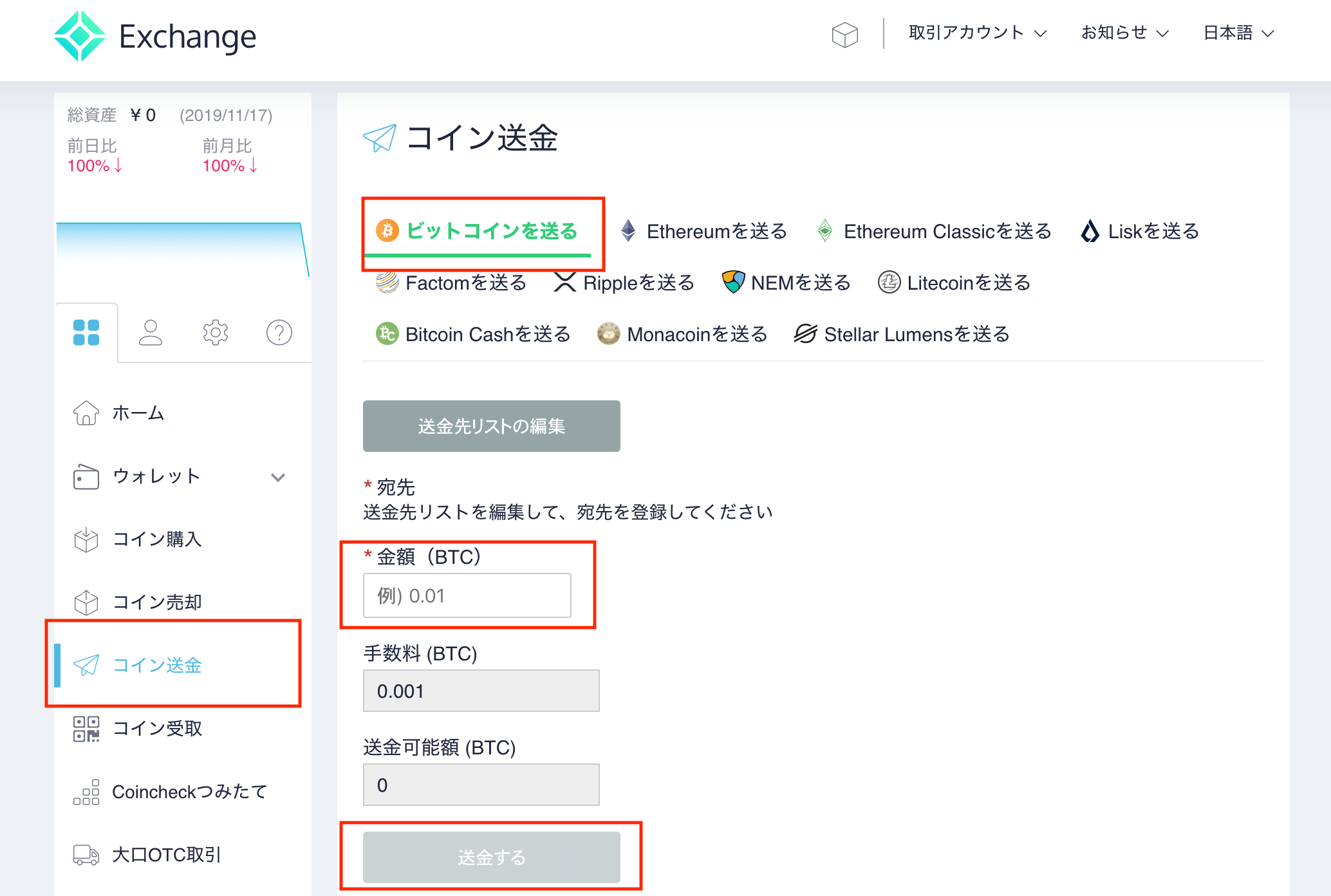Click the Ripple X icon
1331x896 pixels.
click(x=565, y=281)
